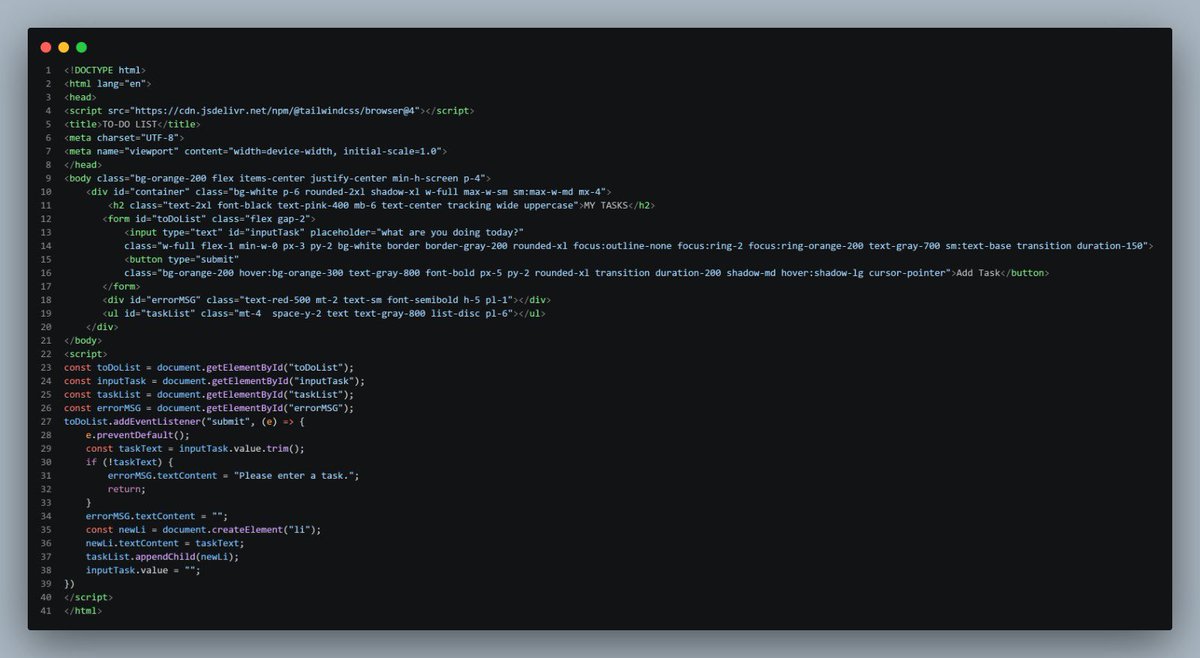Click the taskList.appendChild(newLi) statement
Screen dimensions: 1200x658
pos(163,556)
